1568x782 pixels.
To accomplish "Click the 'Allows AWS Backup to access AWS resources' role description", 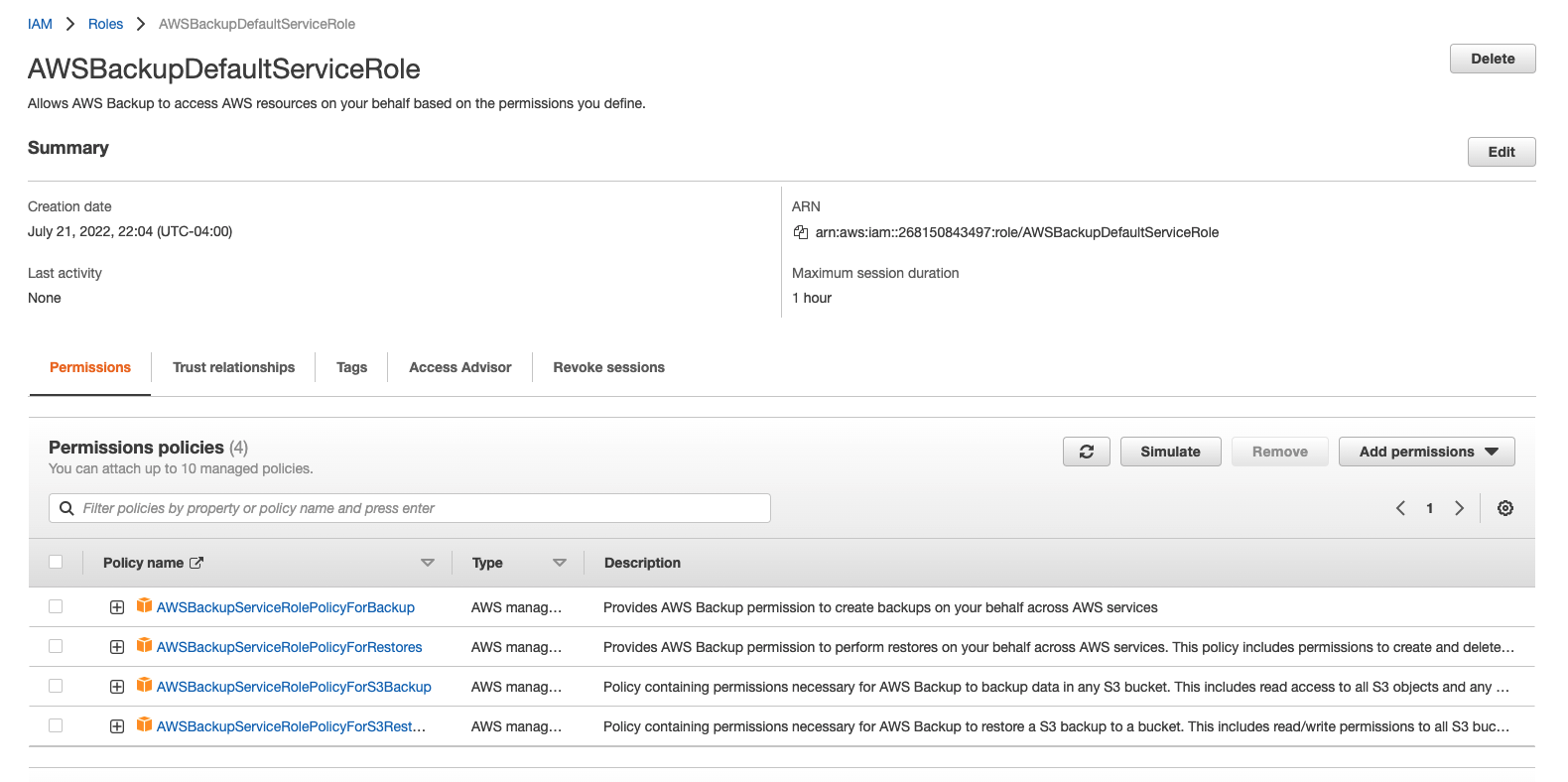I will click(336, 103).
